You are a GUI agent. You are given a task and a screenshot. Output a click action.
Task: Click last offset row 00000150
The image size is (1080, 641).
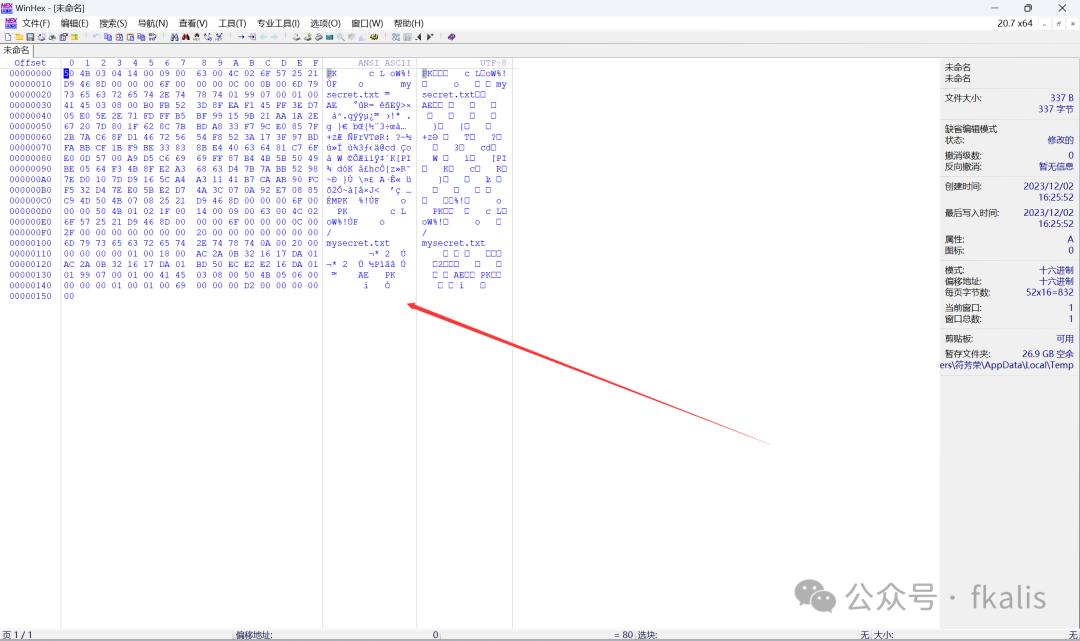(30, 296)
